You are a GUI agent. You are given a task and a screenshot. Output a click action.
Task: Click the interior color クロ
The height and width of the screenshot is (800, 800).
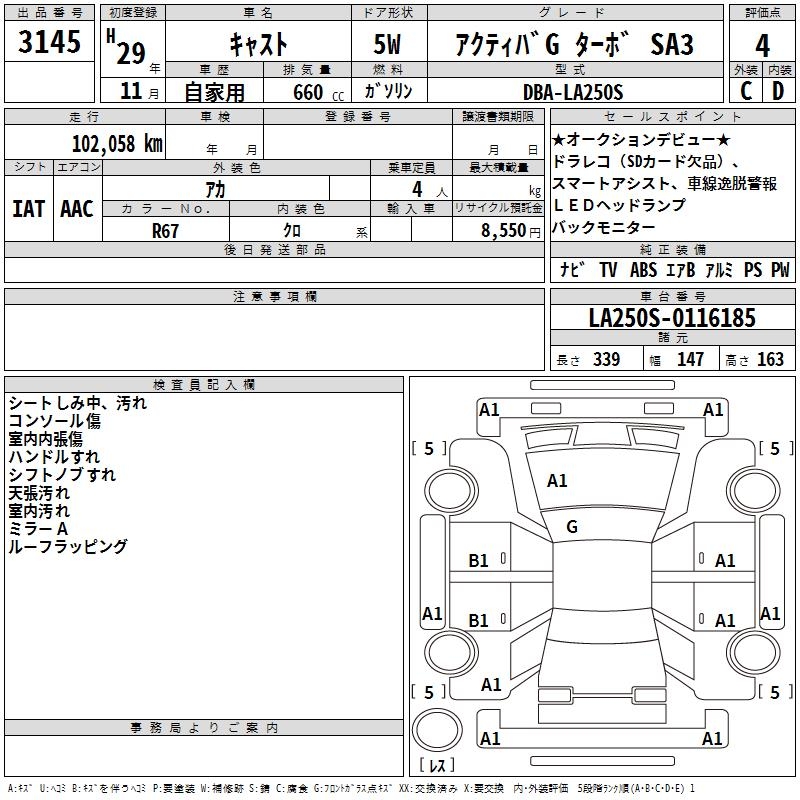tap(292, 231)
